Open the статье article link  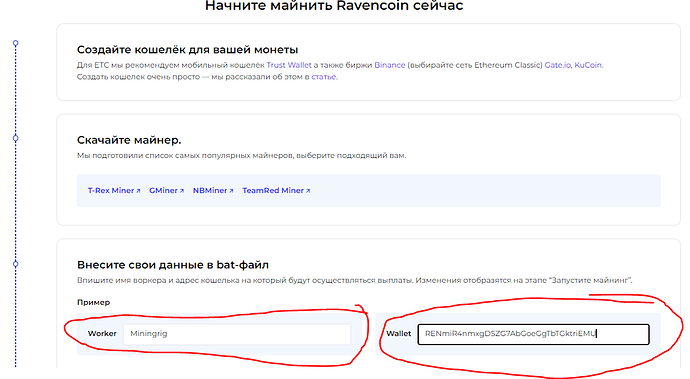[x=324, y=77]
